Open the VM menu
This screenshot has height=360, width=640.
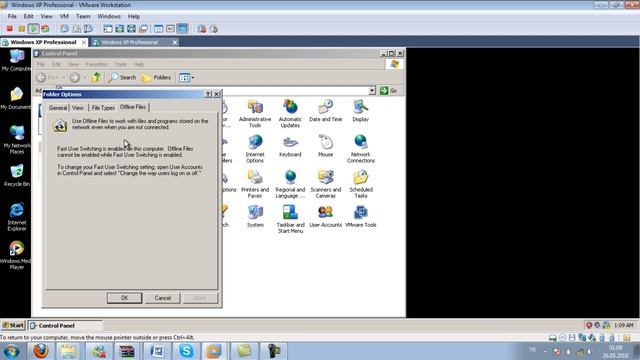click(64, 16)
